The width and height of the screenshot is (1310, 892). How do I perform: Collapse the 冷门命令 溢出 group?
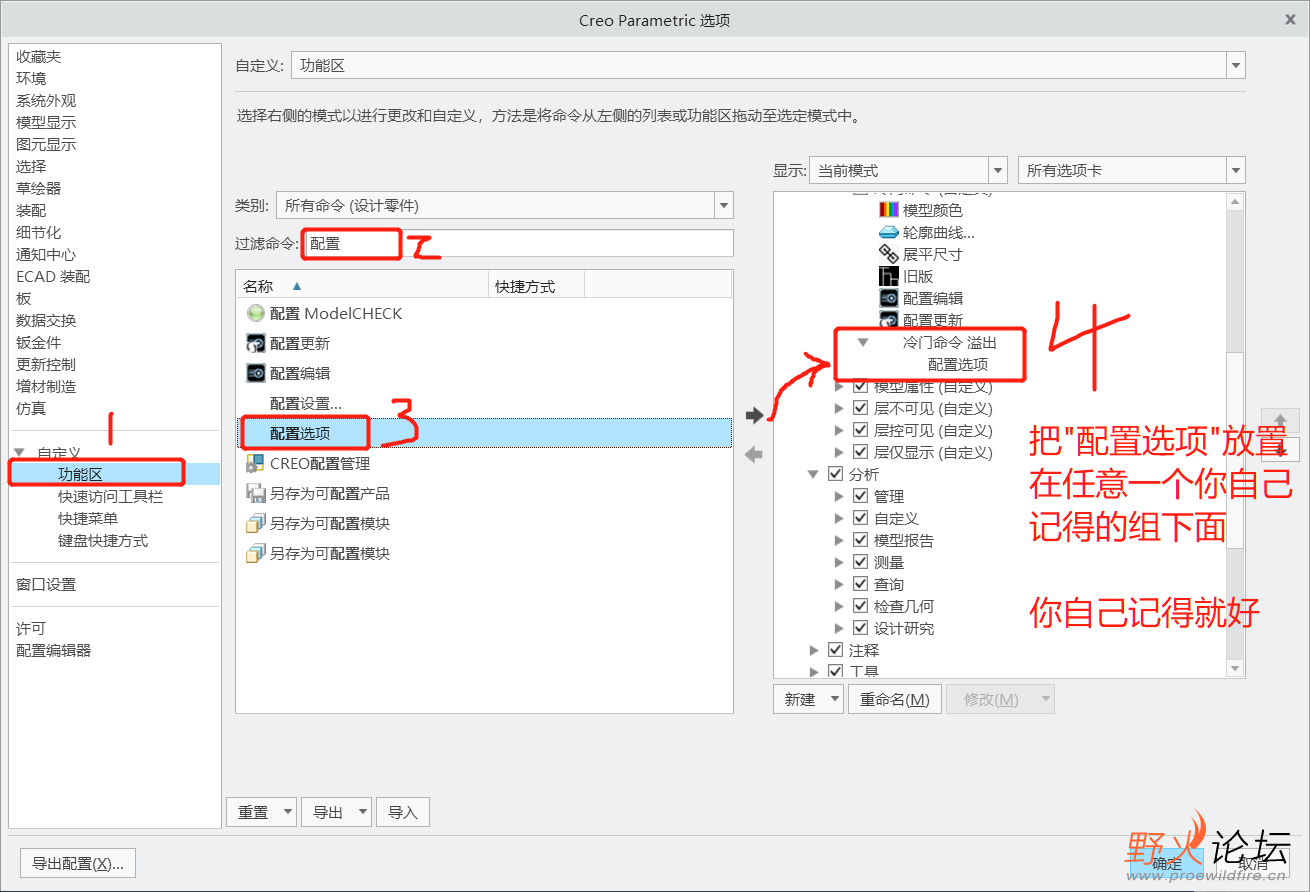pos(863,342)
